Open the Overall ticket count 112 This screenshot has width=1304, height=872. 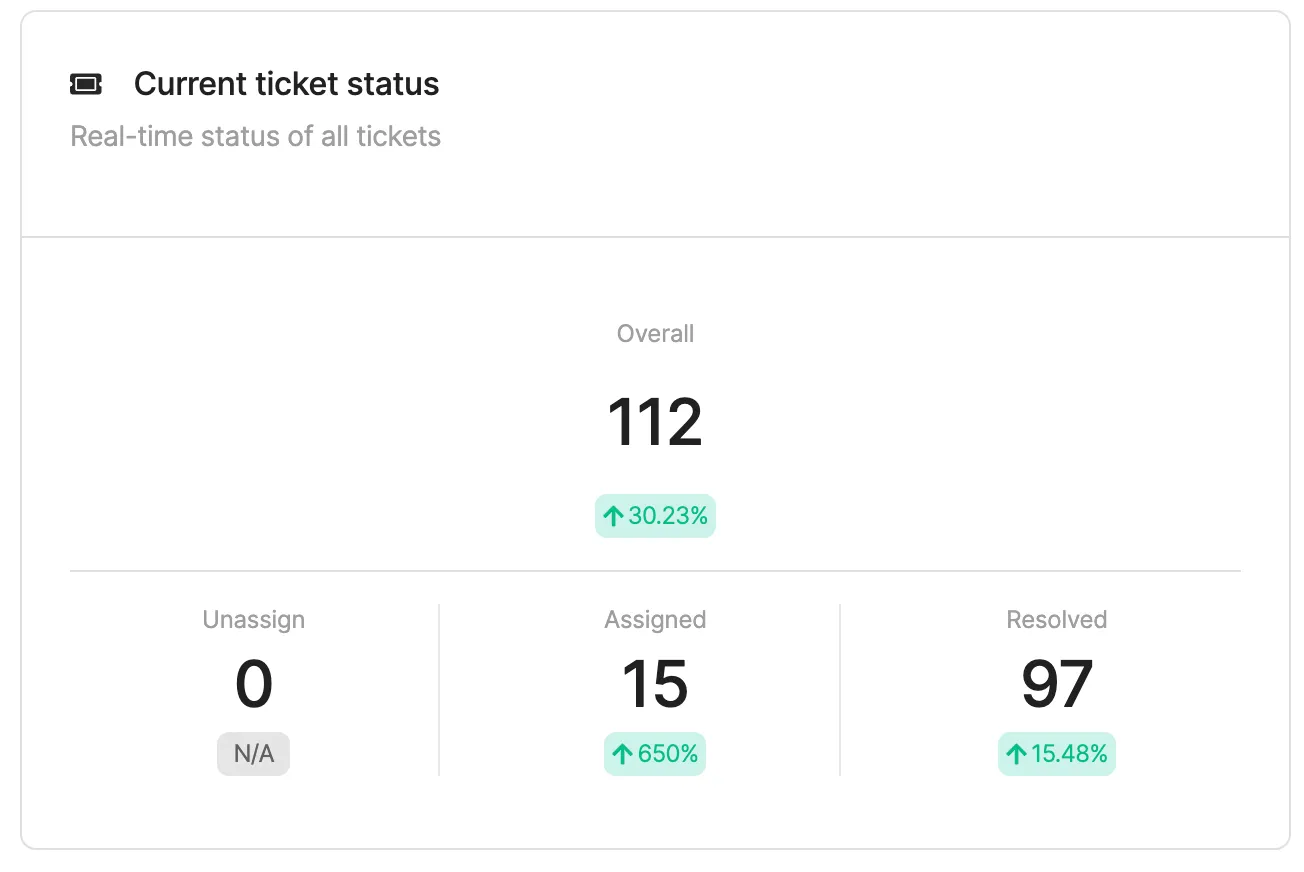coord(655,422)
